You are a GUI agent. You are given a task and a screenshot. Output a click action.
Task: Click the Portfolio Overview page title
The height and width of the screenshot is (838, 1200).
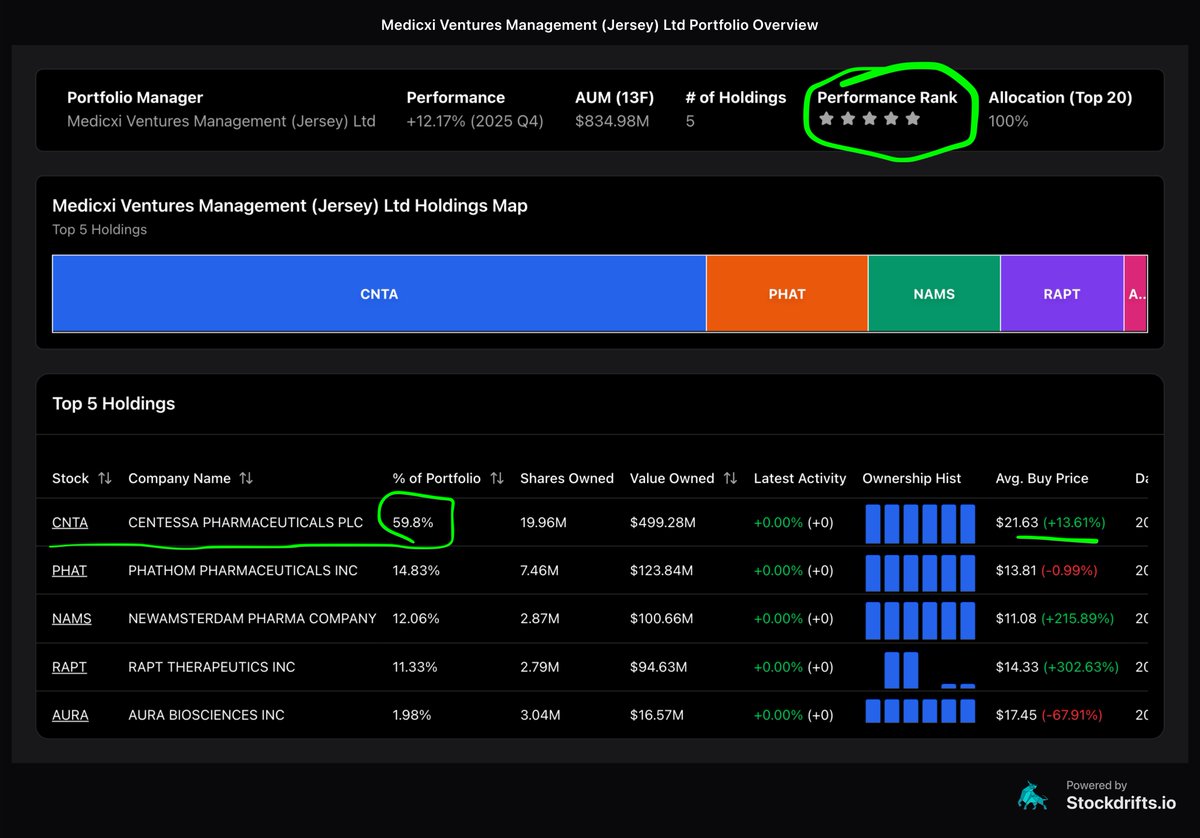600,24
